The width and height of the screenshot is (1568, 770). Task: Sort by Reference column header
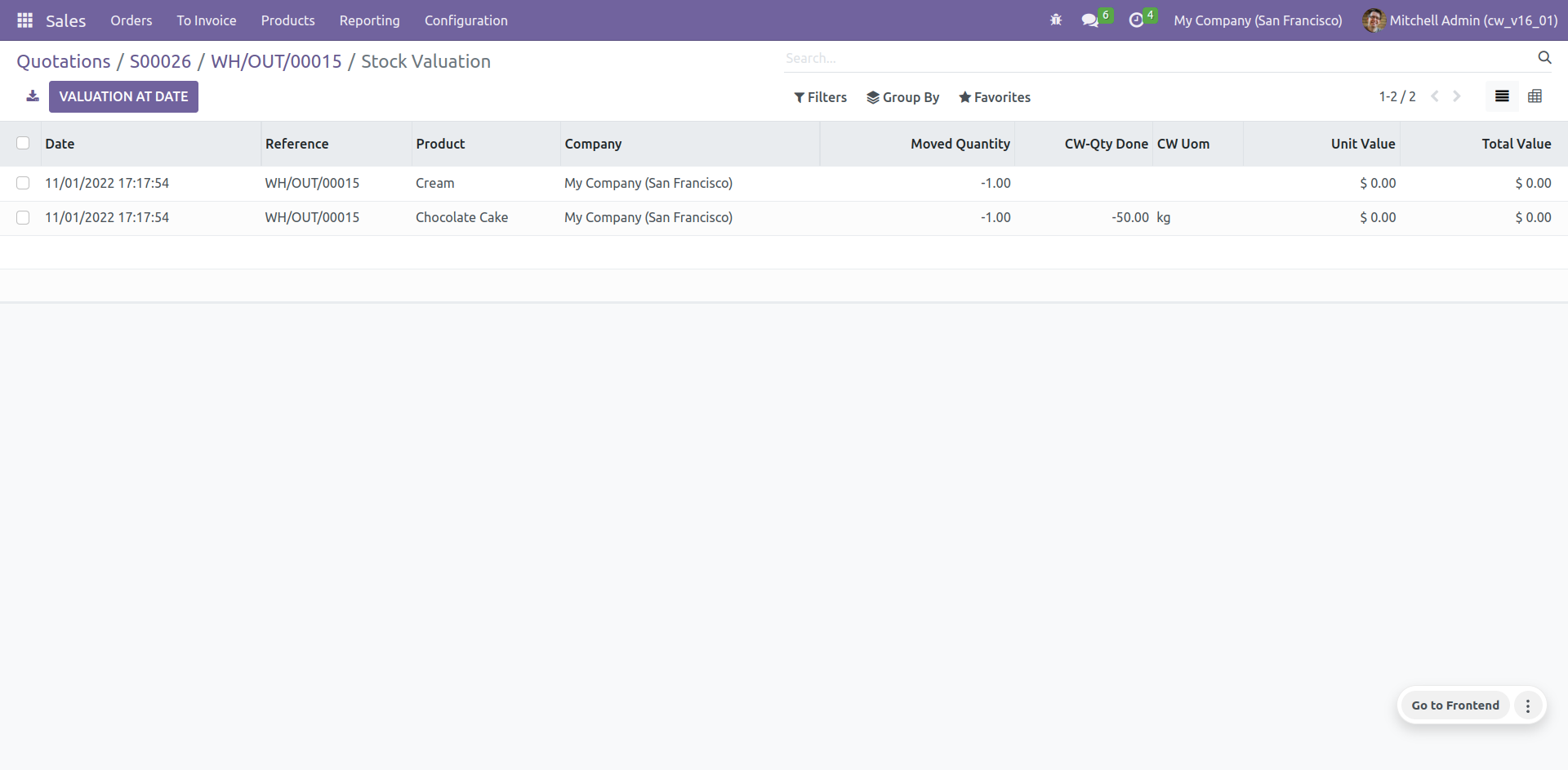tap(336, 144)
